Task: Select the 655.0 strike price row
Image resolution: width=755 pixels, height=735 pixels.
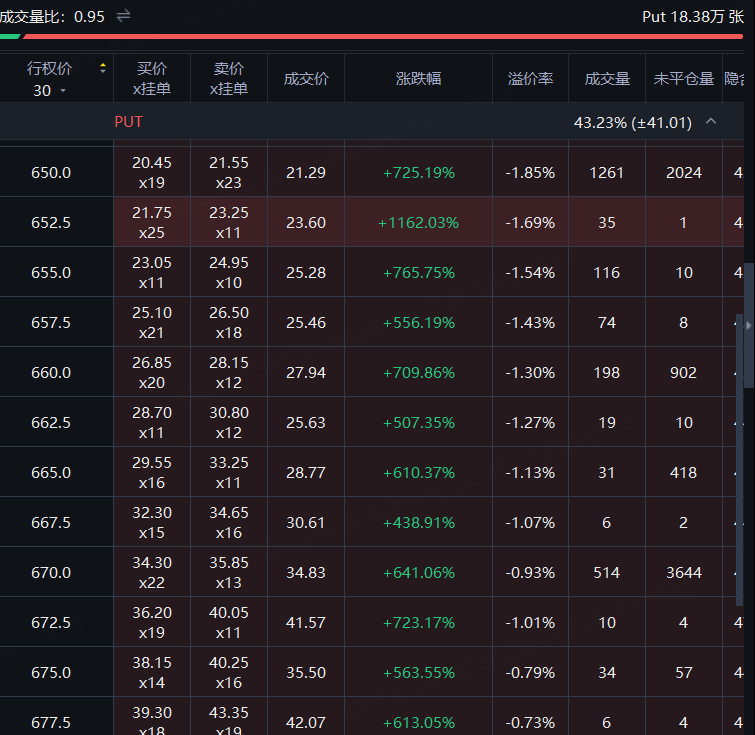Action: coord(372,272)
